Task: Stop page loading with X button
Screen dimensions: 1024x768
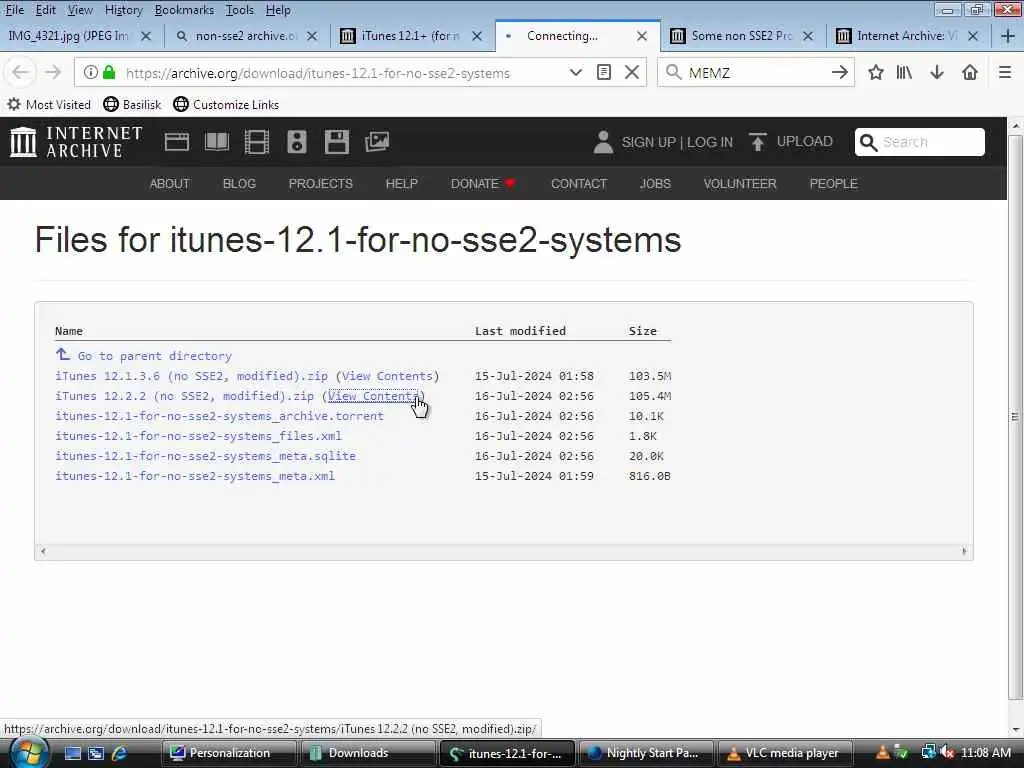Action: point(632,72)
